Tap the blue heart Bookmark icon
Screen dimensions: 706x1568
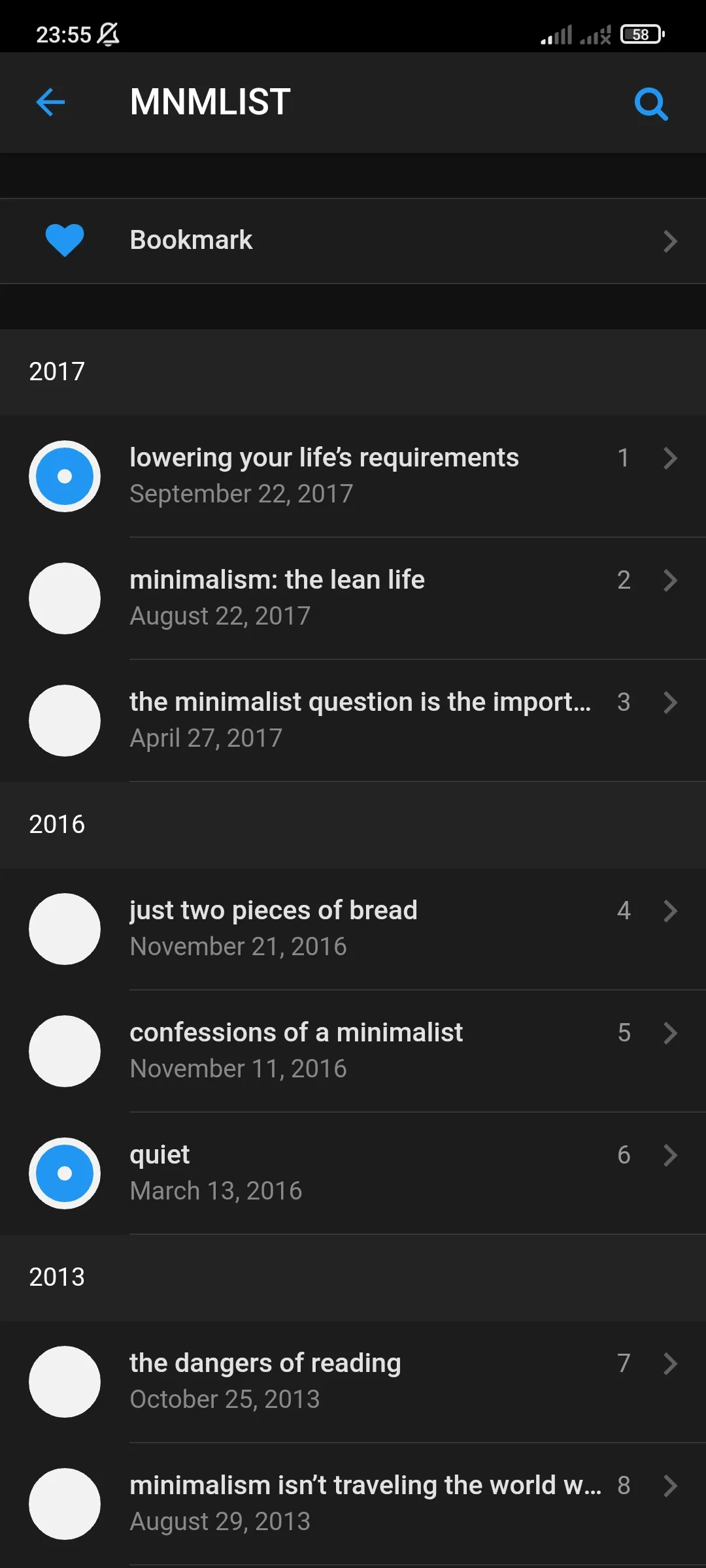point(65,240)
